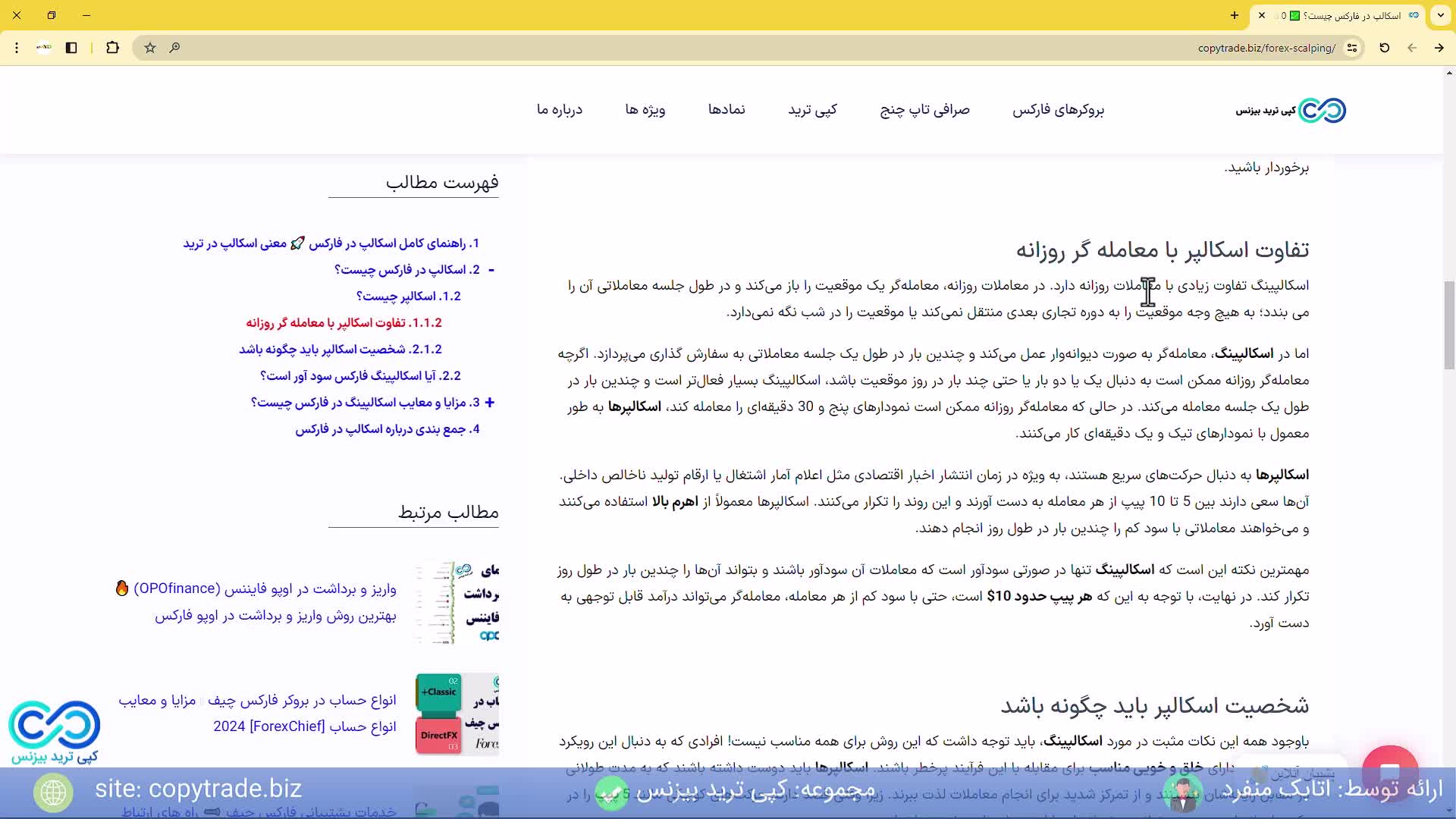The height and width of the screenshot is (819, 1456).
Task: Click the اسکالپر چیست؟ table of contents link
Action: coord(419,296)
